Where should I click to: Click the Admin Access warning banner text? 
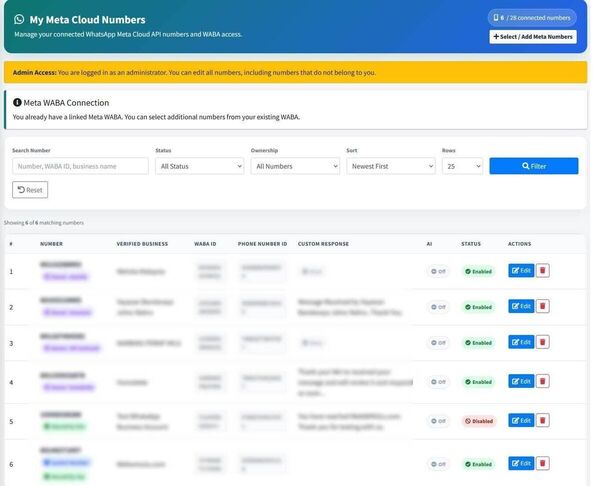194,72
